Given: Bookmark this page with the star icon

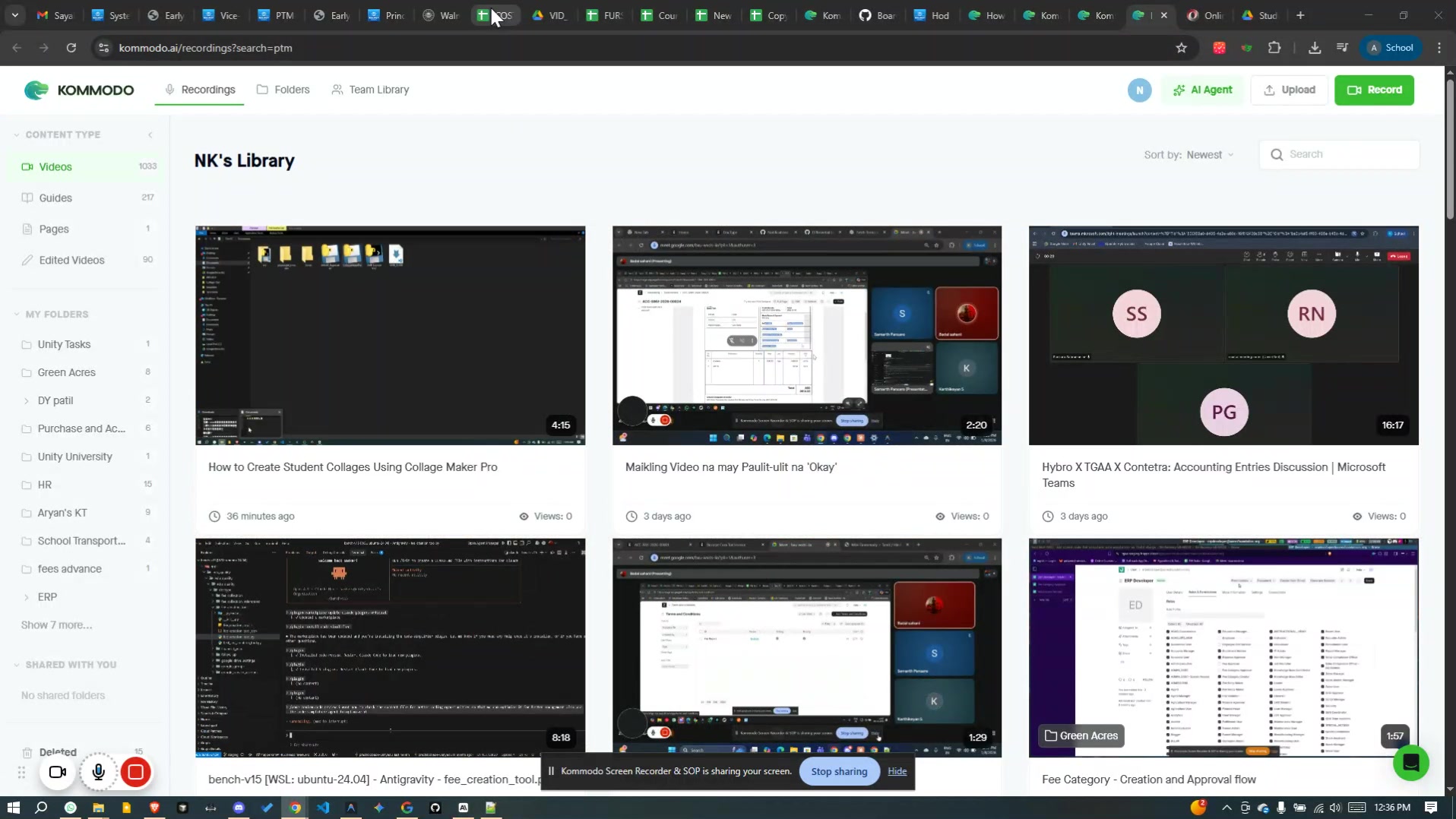Looking at the screenshot, I should (x=1181, y=48).
